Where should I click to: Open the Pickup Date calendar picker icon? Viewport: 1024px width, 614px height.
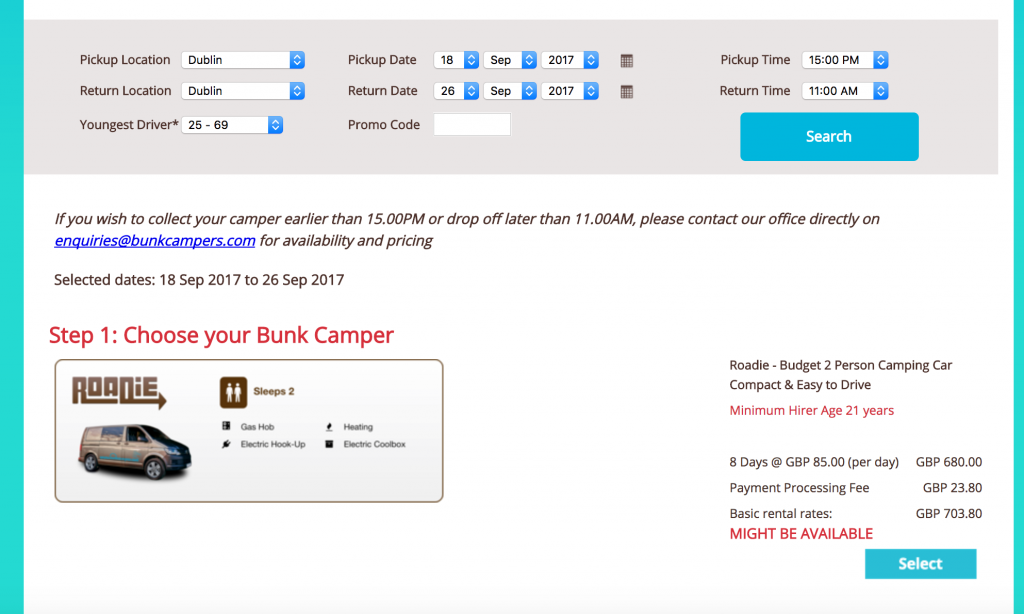pyautogui.click(x=626, y=61)
